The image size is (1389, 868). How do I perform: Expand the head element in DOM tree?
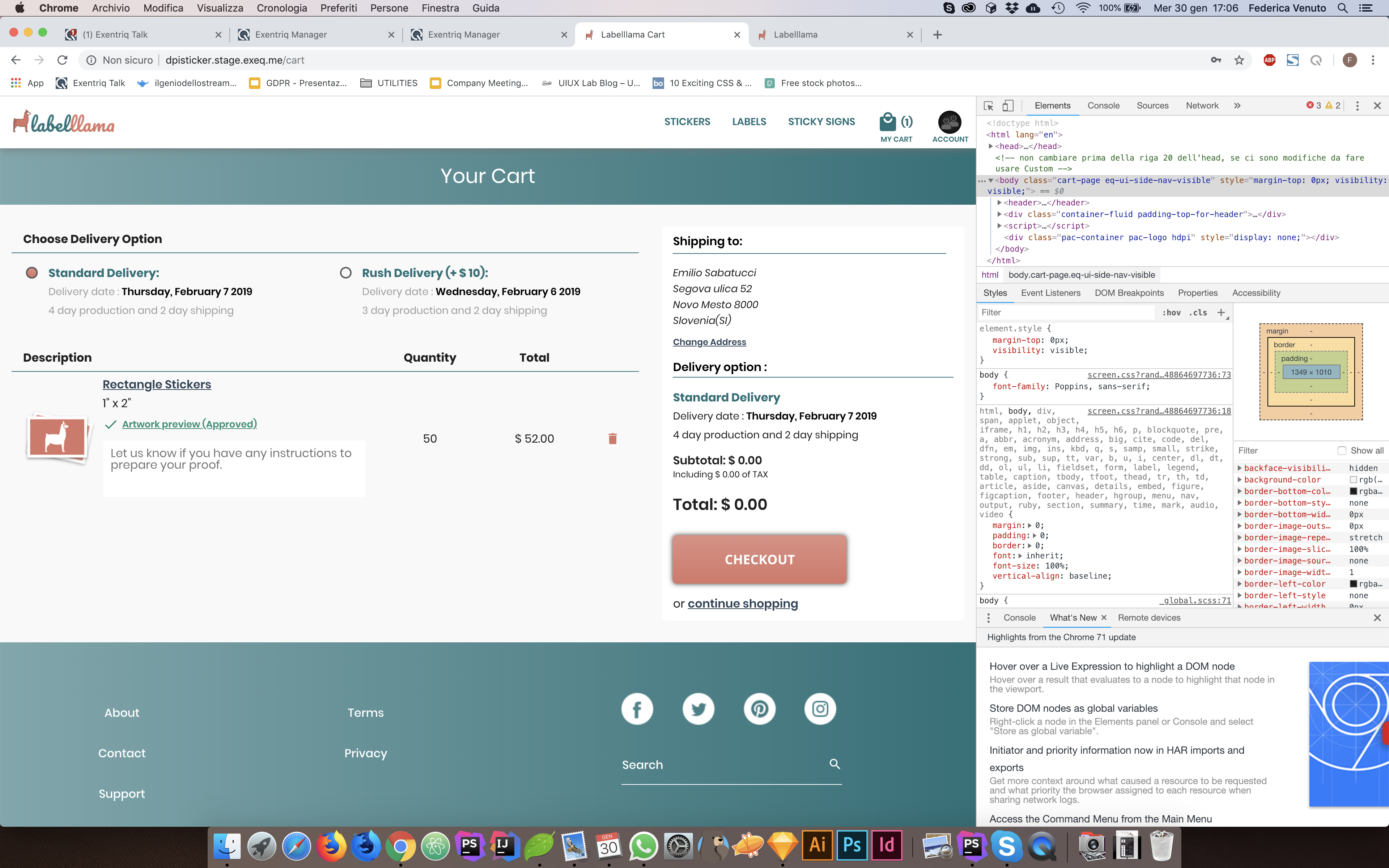[991, 146]
